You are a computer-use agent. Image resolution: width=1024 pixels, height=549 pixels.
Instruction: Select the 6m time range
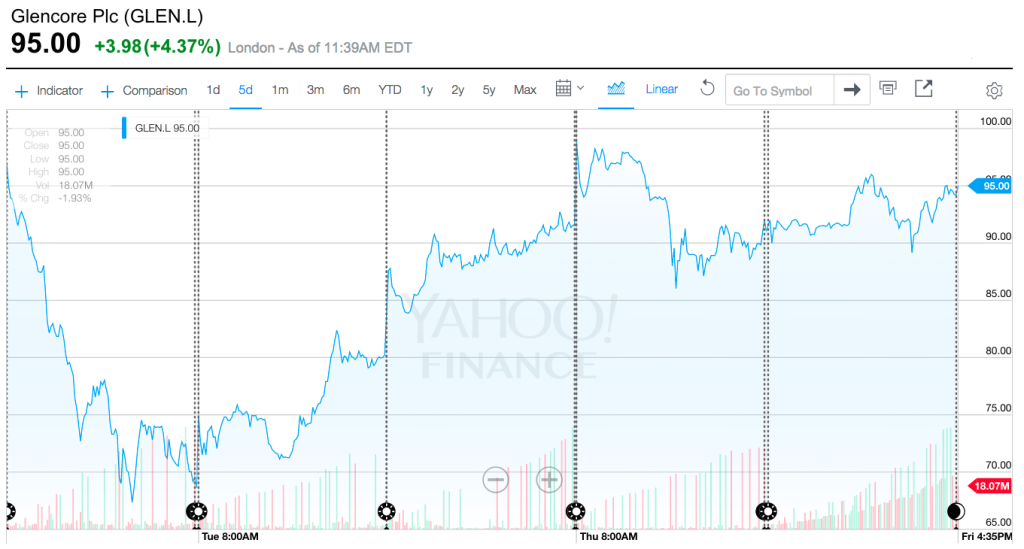351,90
